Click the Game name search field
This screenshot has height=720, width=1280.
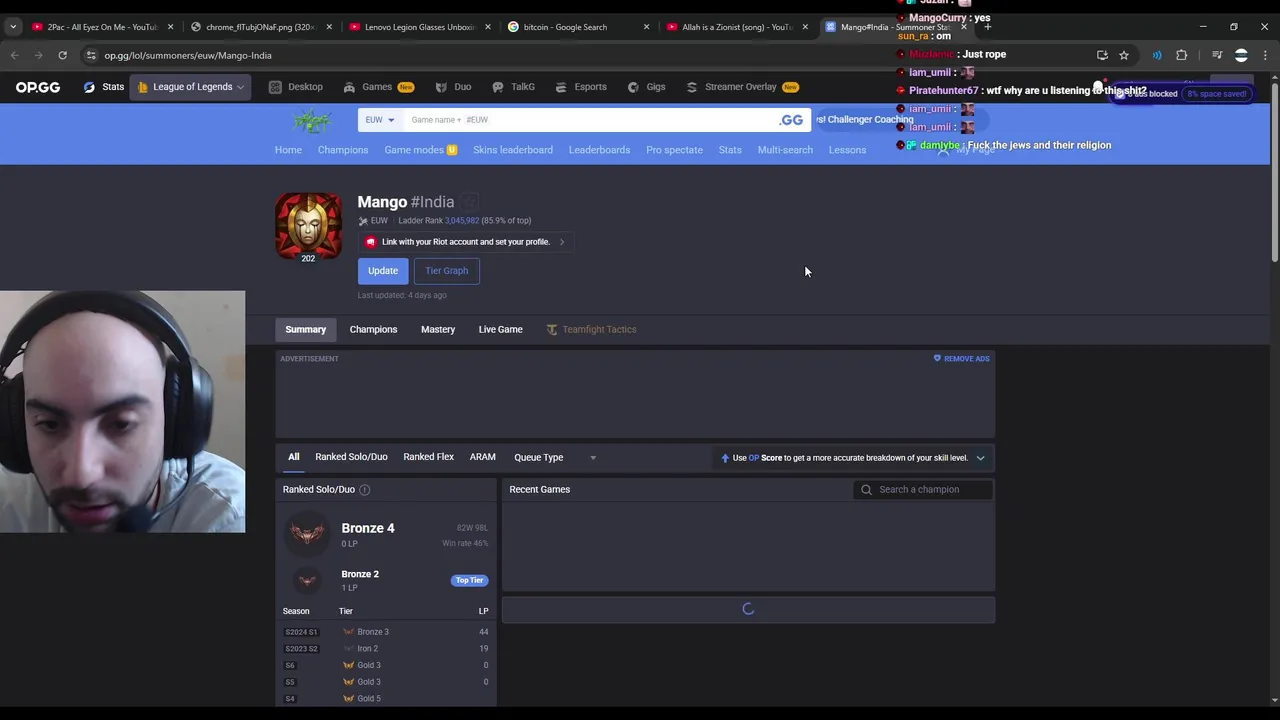point(590,120)
